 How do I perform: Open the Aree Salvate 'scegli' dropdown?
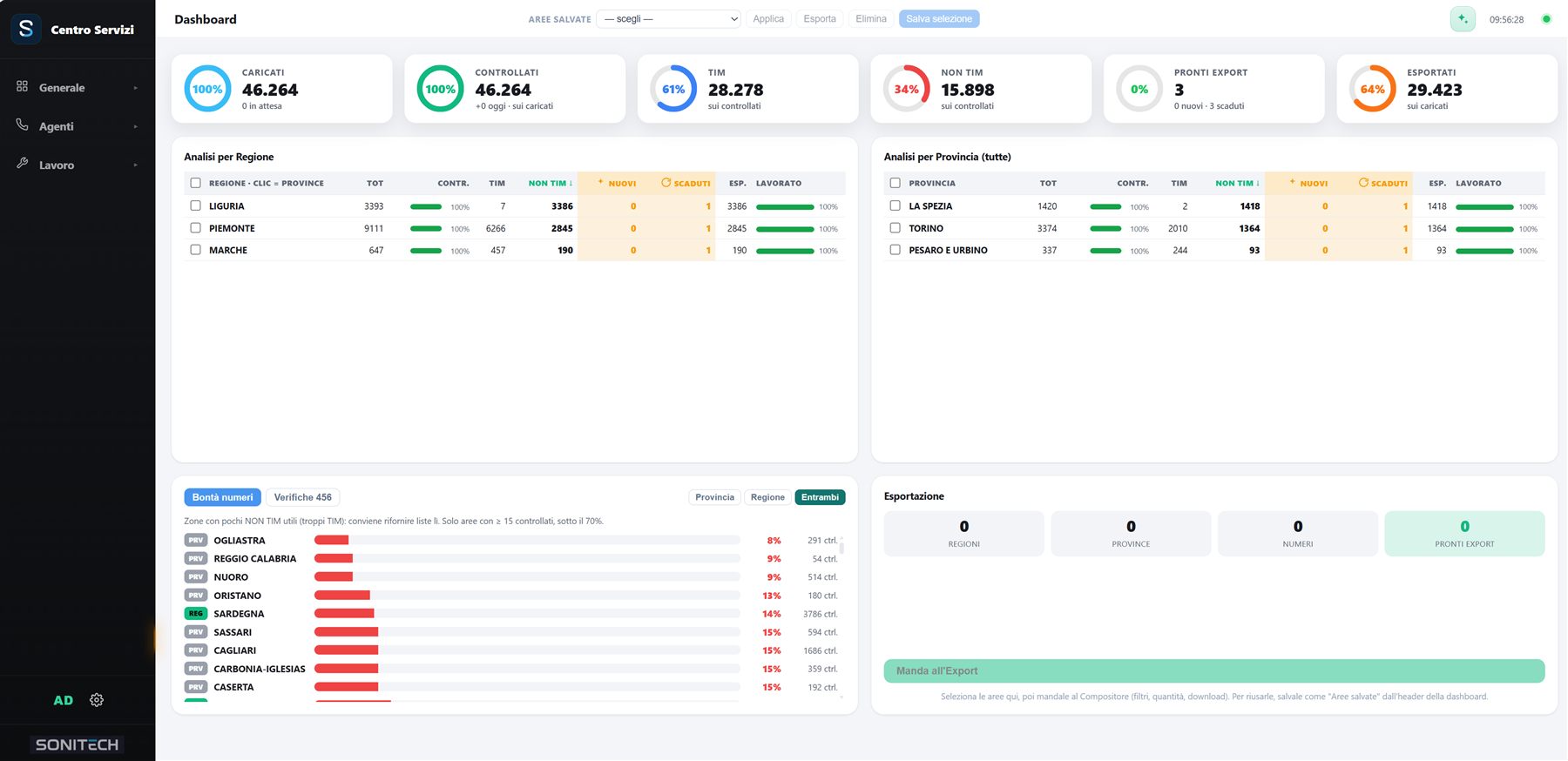pyautogui.click(x=669, y=19)
